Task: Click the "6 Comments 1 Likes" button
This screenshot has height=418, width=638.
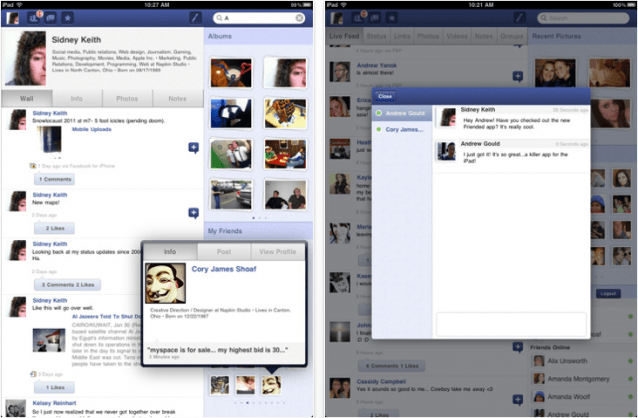Action: (x=391, y=365)
